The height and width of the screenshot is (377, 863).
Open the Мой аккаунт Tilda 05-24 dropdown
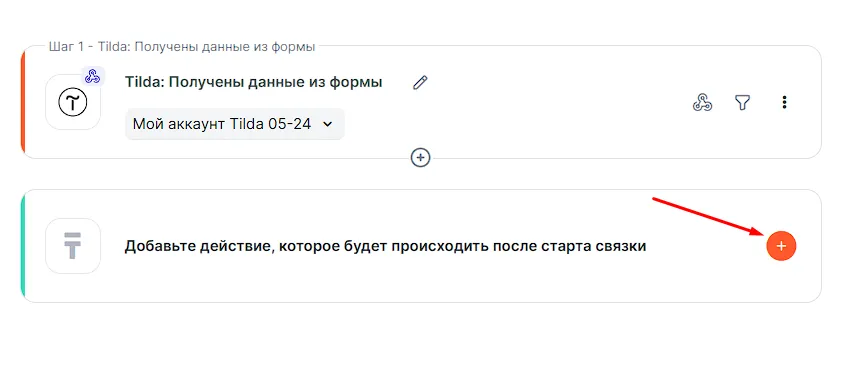coord(234,124)
